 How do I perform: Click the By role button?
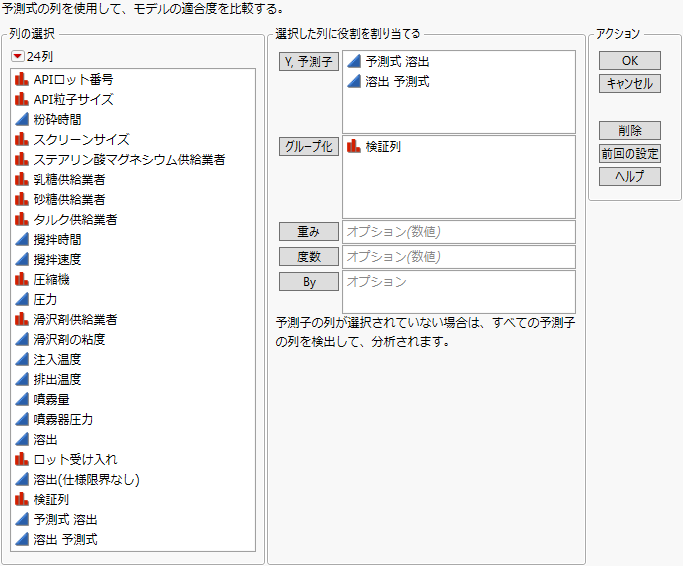(x=309, y=282)
